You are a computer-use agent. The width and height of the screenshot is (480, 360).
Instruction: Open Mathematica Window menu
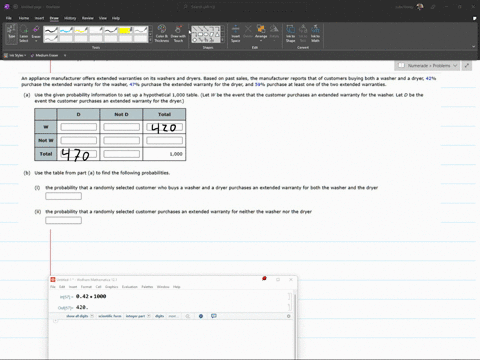pos(163,287)
